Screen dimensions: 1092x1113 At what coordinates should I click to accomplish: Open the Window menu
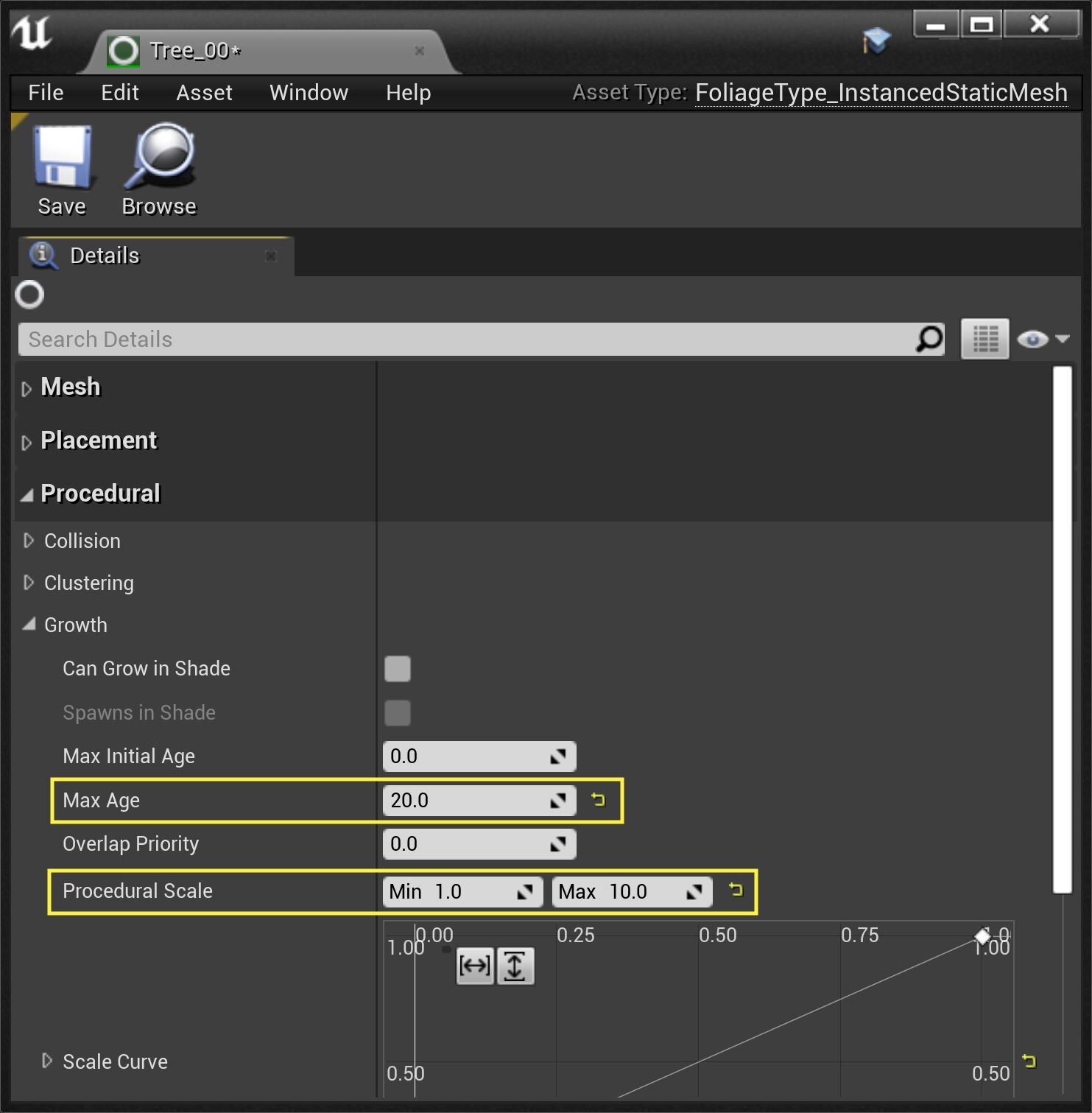[x=309, y=93]
